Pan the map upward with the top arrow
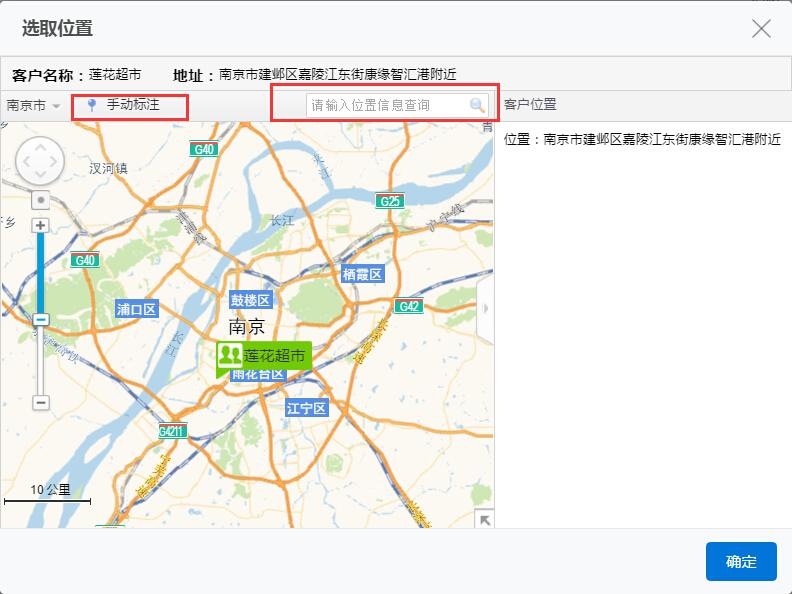 pyautogui.click(x=40, y=144)
